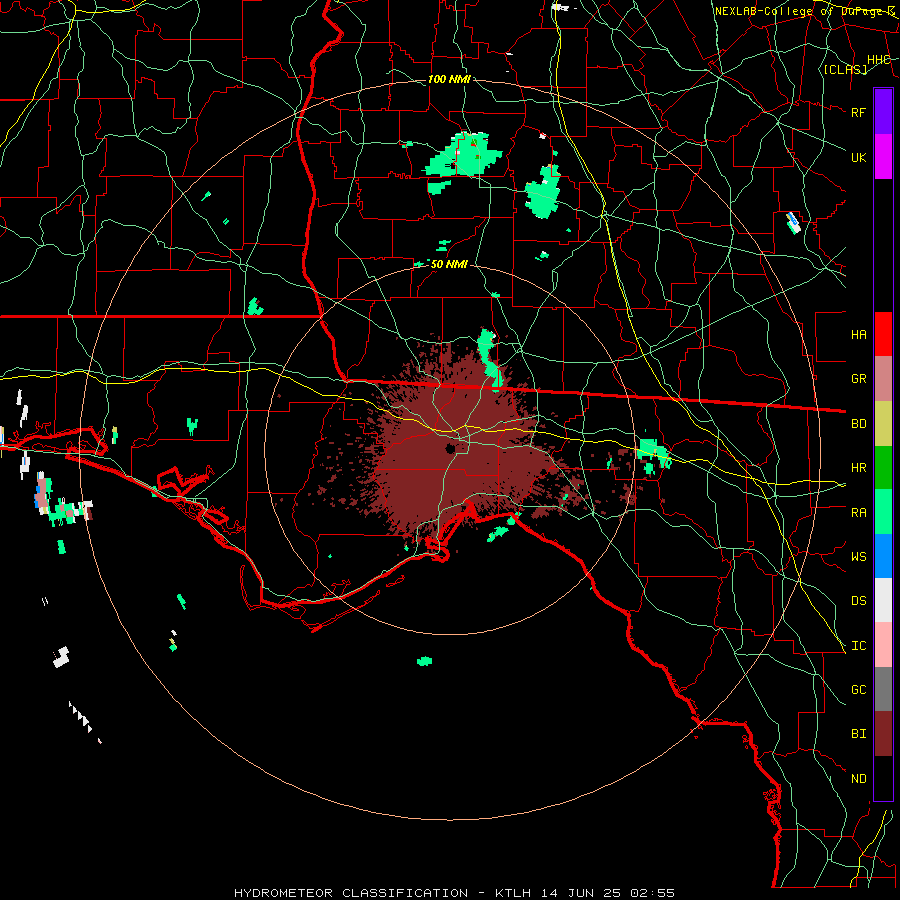Click the 100 NMI range ring label

449,79
